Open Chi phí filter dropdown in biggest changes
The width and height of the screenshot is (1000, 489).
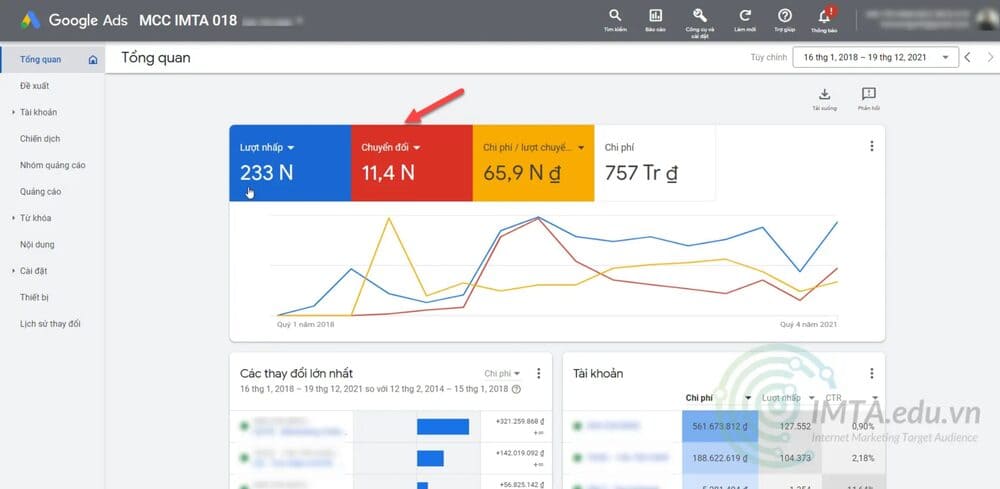click(503, 374)
